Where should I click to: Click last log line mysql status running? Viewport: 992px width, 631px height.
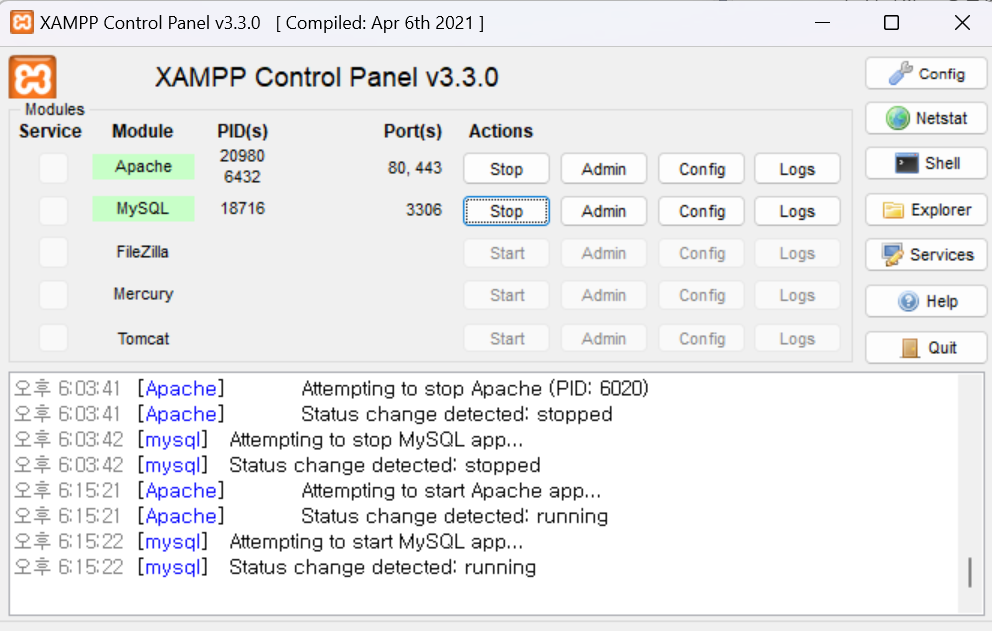pyautogui.click(x=382, y=567)
